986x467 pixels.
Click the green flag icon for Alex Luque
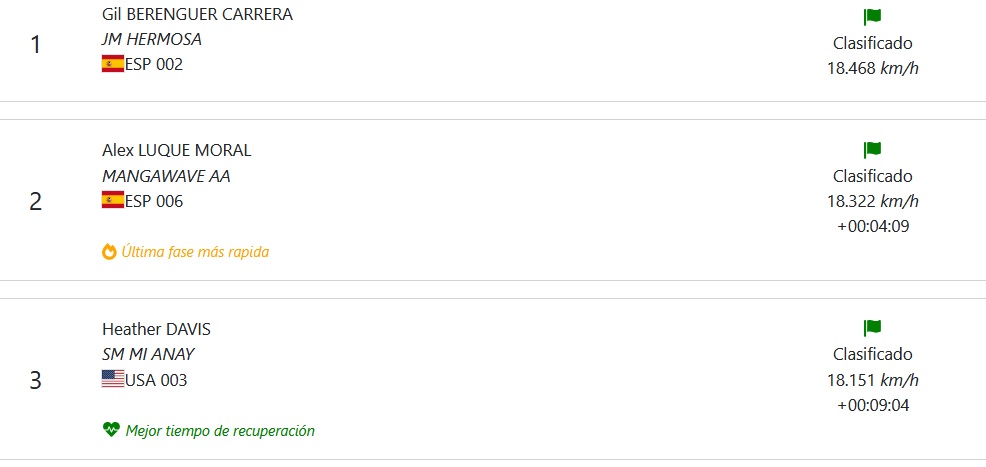(872, 150)
